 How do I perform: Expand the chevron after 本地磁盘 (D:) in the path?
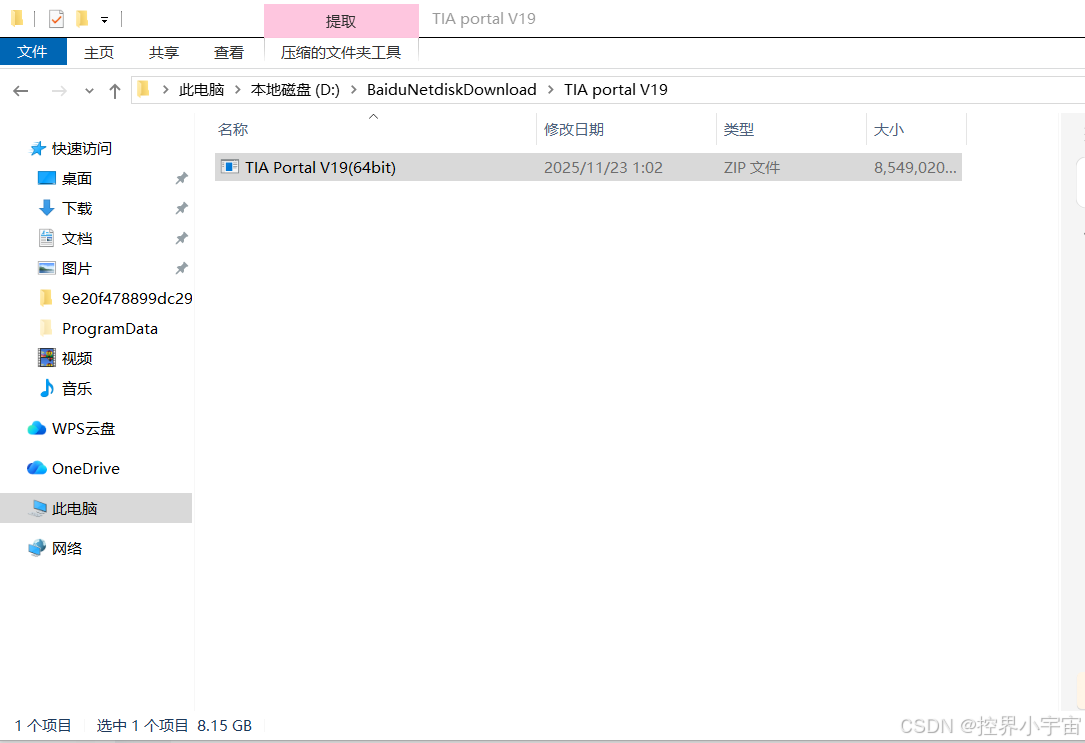[353, 89]
